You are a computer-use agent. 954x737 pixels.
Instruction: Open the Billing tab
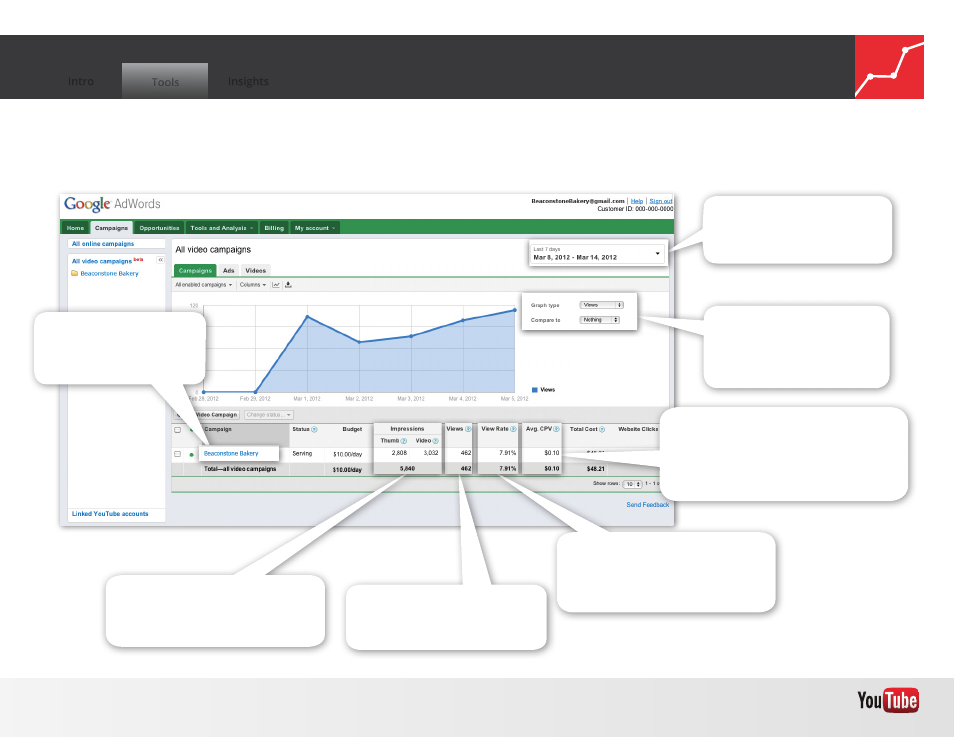274,228
